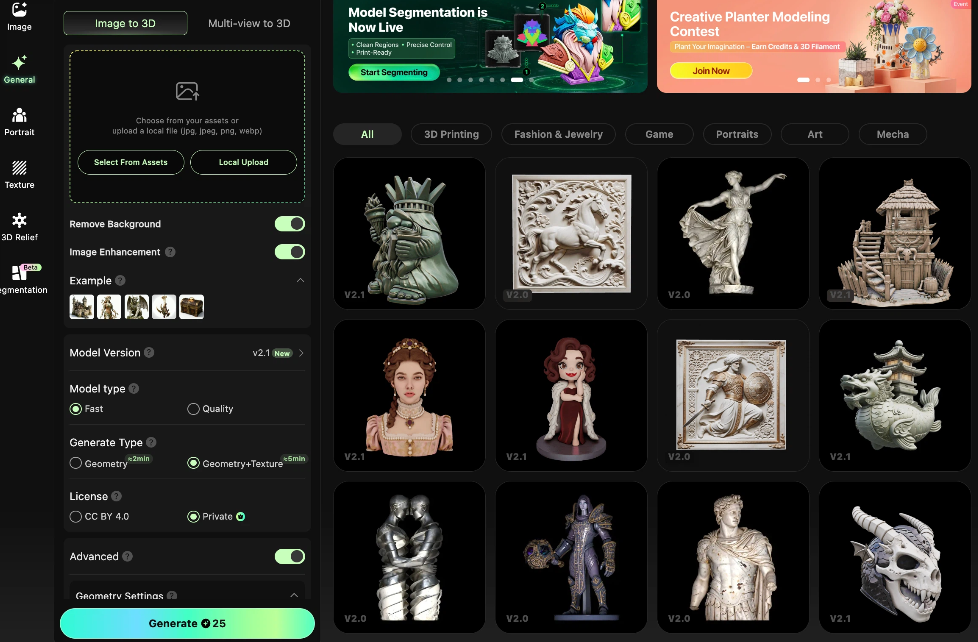Screen dimensions: 978x642
Task: Filter gallery by Mecha
Action: (x=893, y=134)
